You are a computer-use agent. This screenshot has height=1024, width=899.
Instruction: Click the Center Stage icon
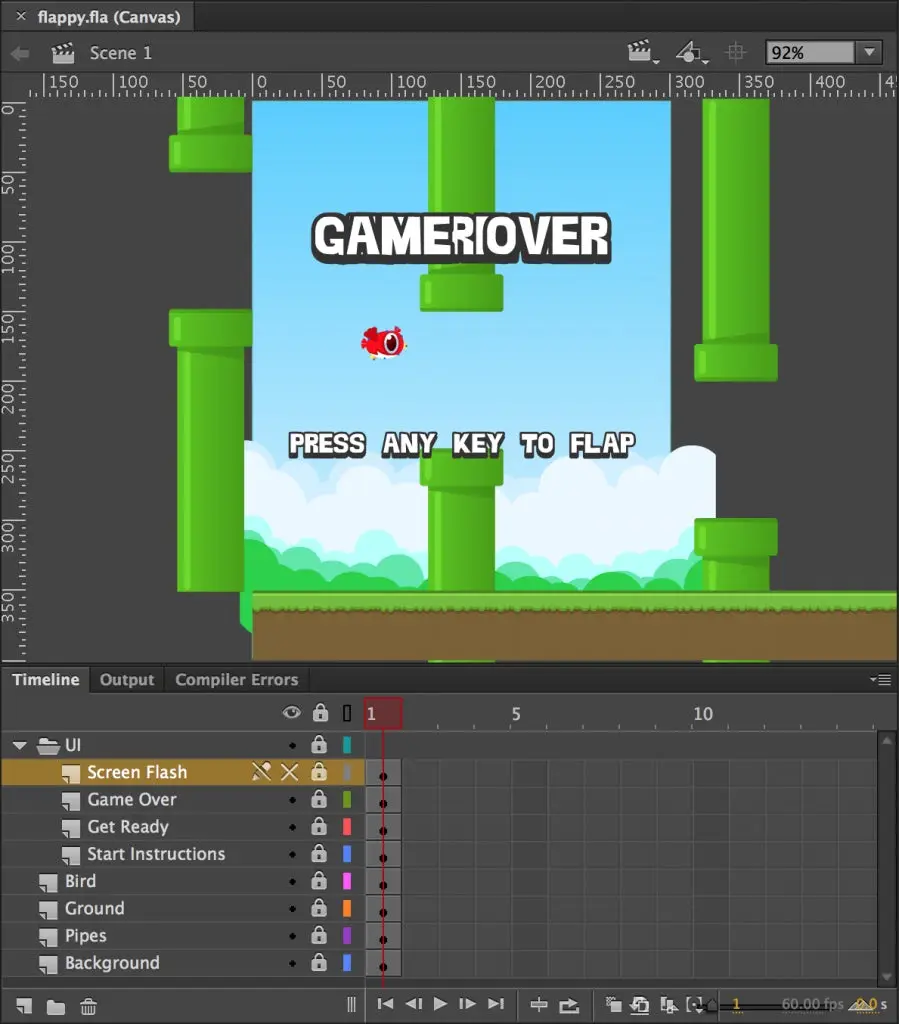(736, 53)
